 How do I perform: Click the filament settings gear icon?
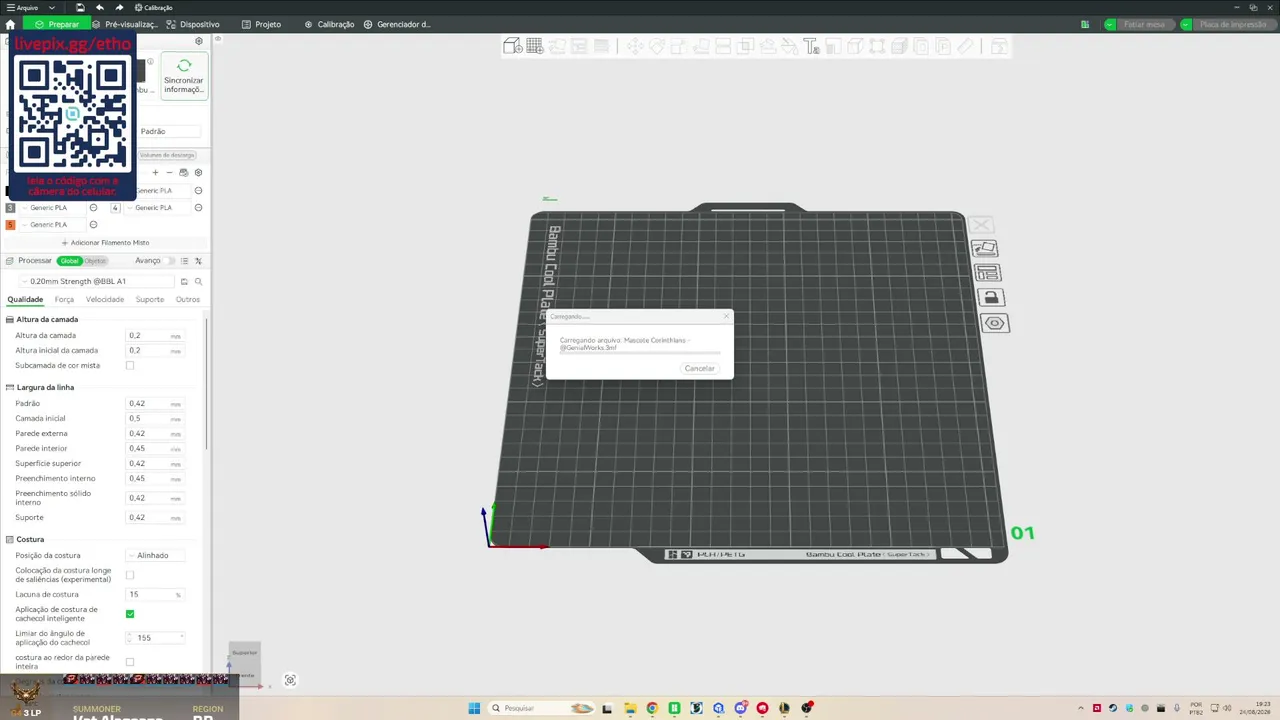coord(198,173)
